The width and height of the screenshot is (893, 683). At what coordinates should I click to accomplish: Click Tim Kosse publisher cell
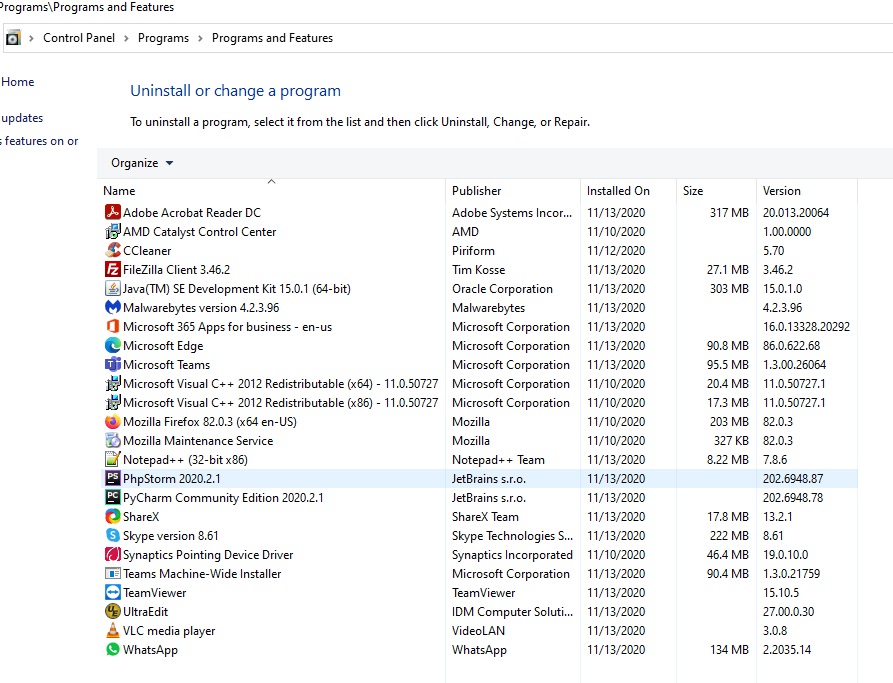pyautogui.click(x=478, y=269)
